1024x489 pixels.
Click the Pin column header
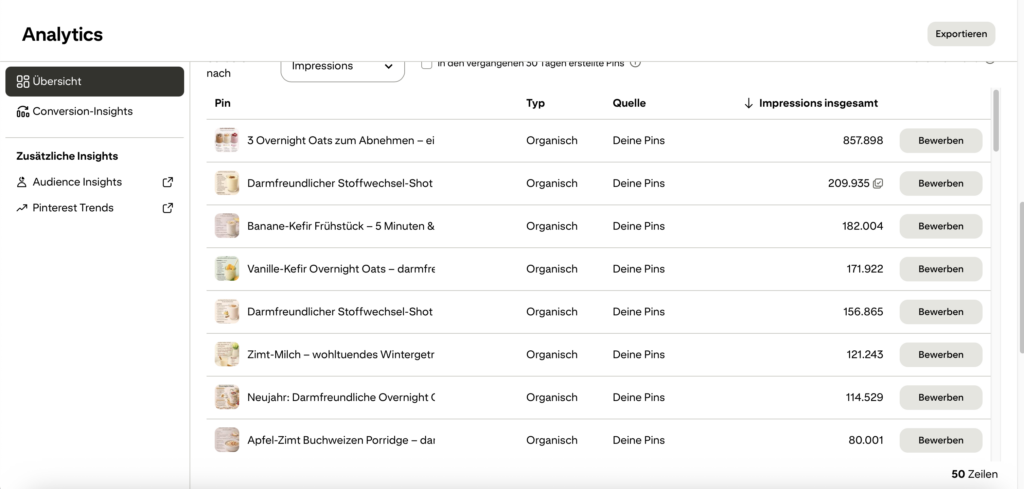tap(223, 103)
